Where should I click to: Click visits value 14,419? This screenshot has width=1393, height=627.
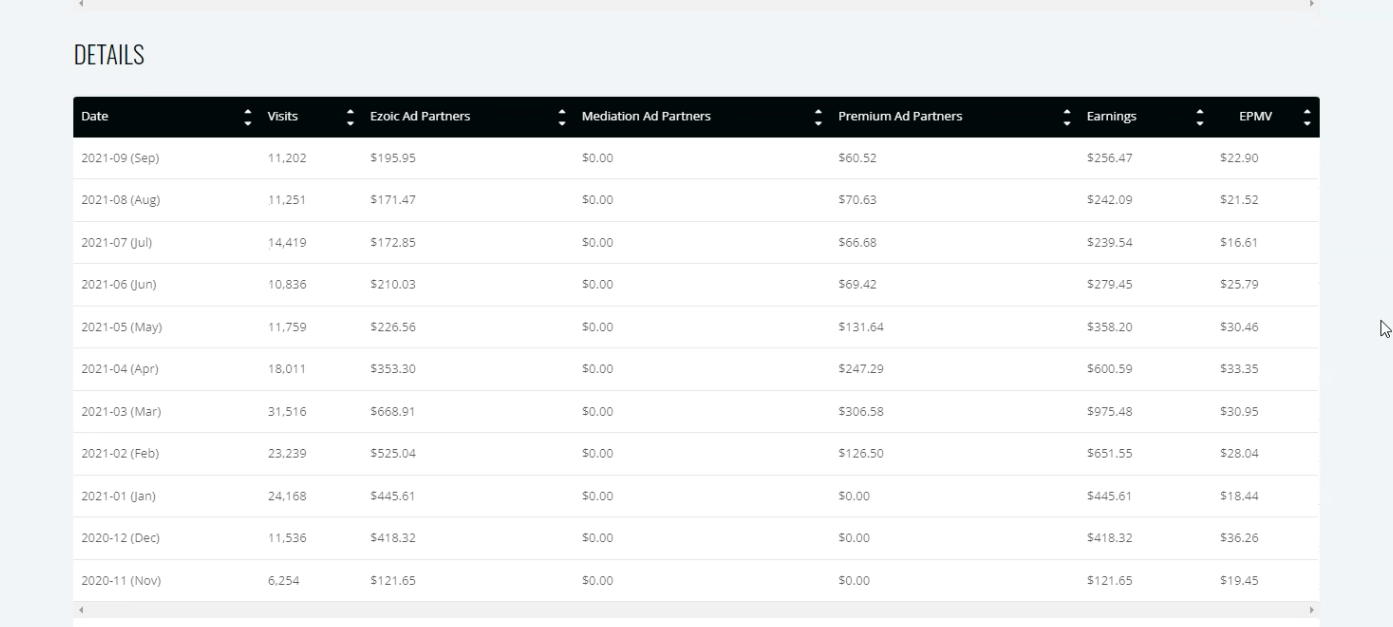pyautogui.click(x=287, y=243)
